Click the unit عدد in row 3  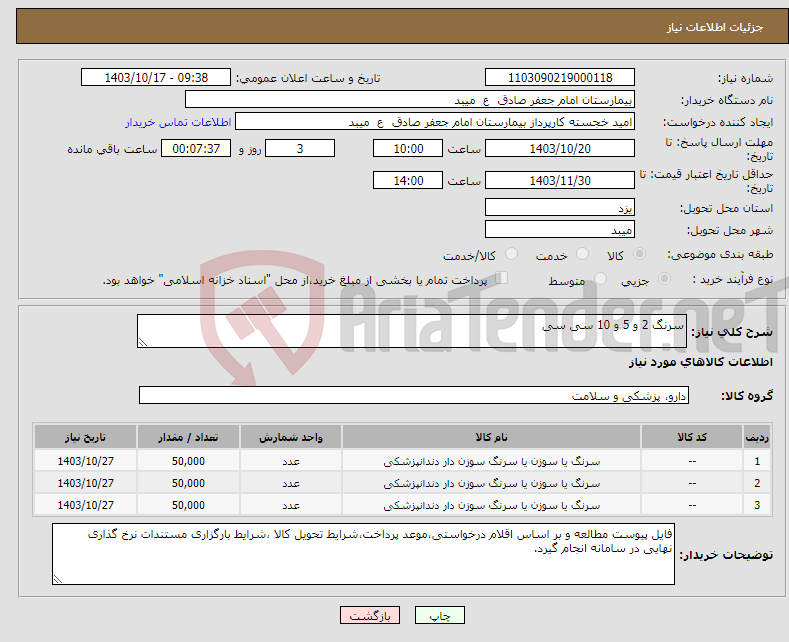coord(291,505)
